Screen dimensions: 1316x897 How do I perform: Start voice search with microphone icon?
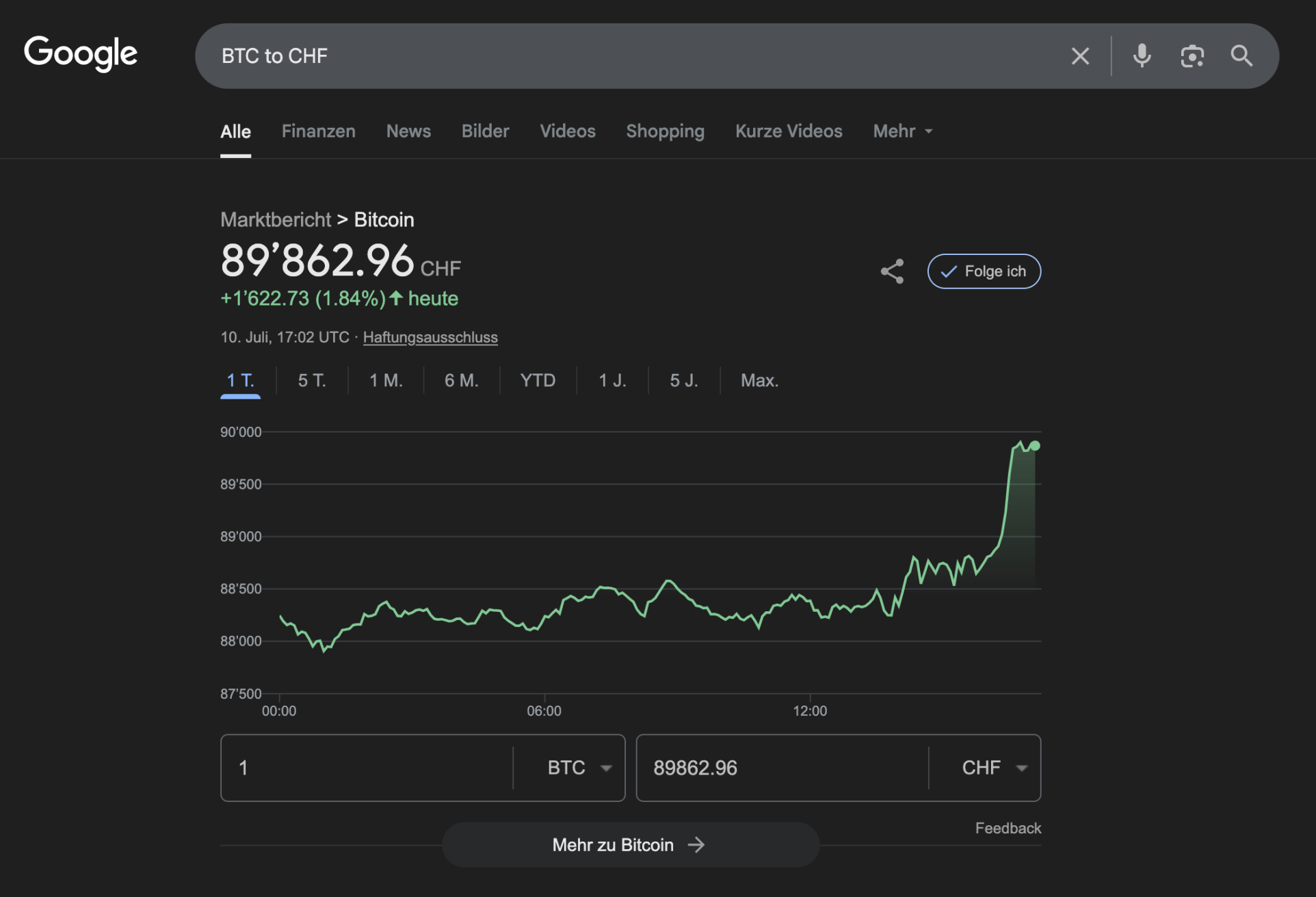pyautogui.click(x=1142, y=56)
